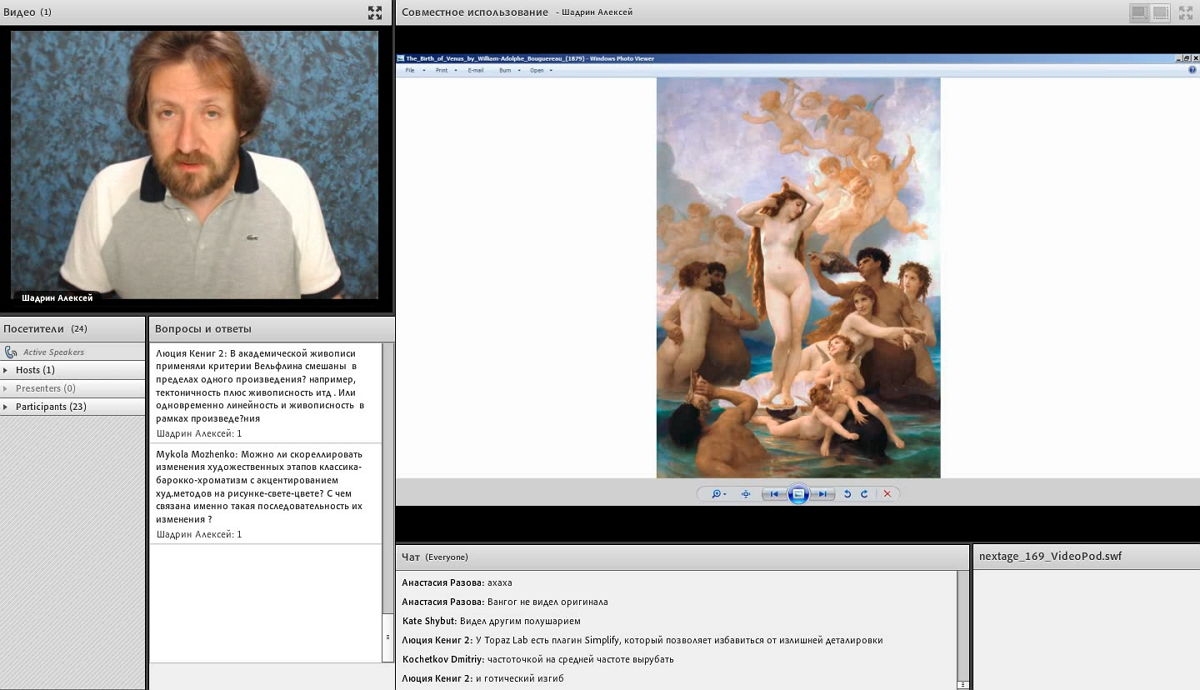Click the Вопросы и ответы panel header

coord(271,328)
